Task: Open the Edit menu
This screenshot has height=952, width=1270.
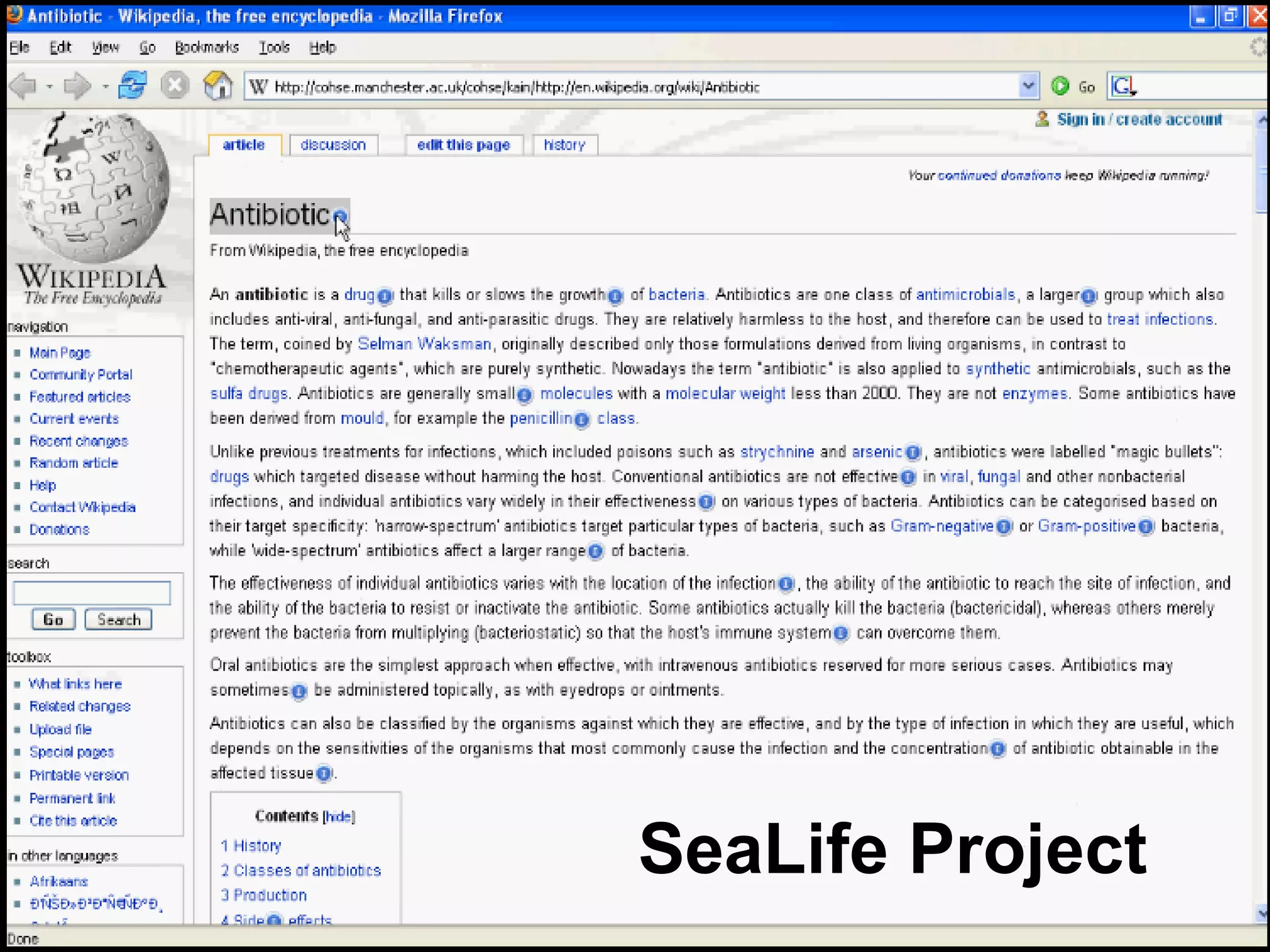Action: coord(60,47)
